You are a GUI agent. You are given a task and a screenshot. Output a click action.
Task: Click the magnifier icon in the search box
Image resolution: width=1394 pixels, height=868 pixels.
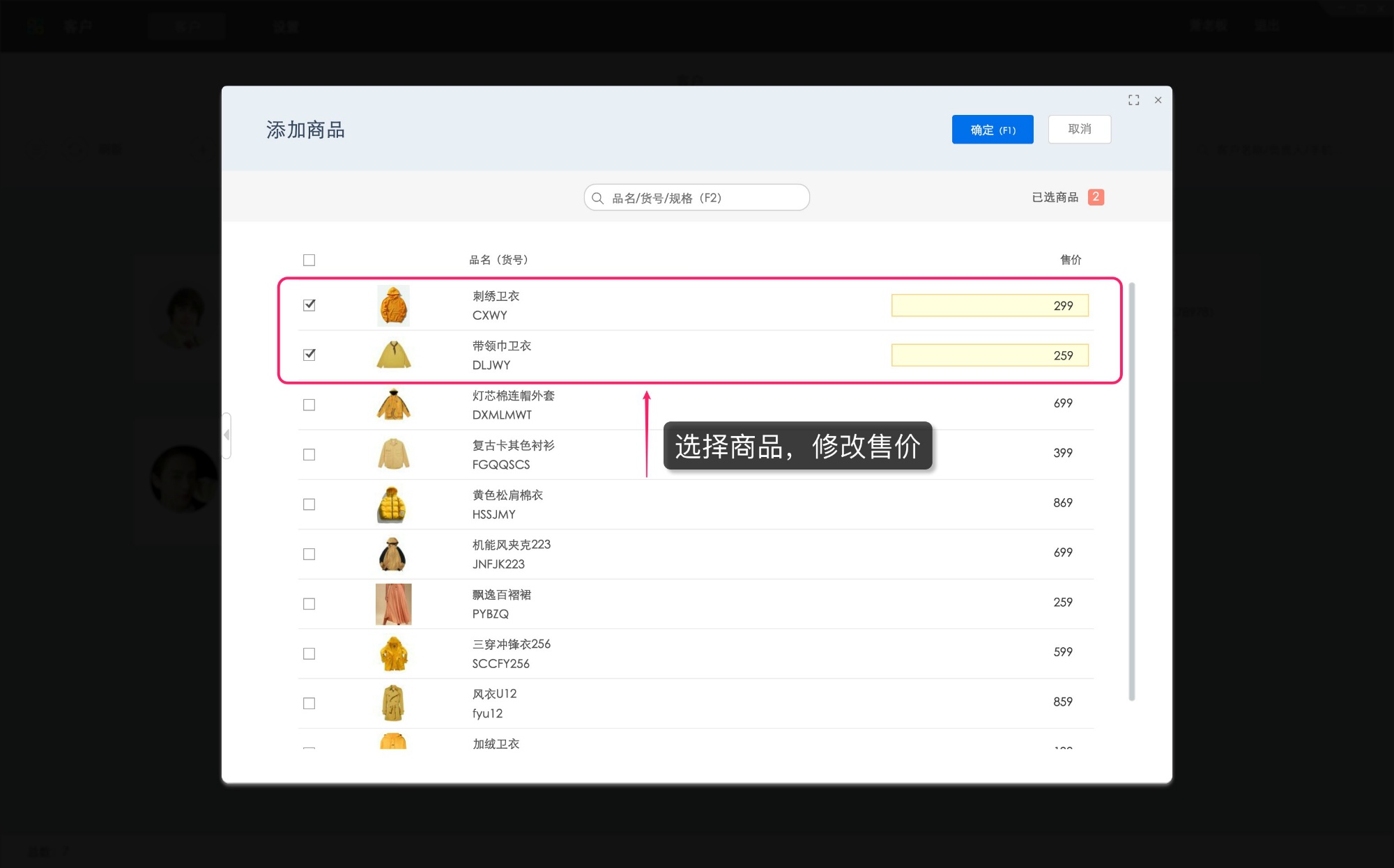tap(598, 197)
